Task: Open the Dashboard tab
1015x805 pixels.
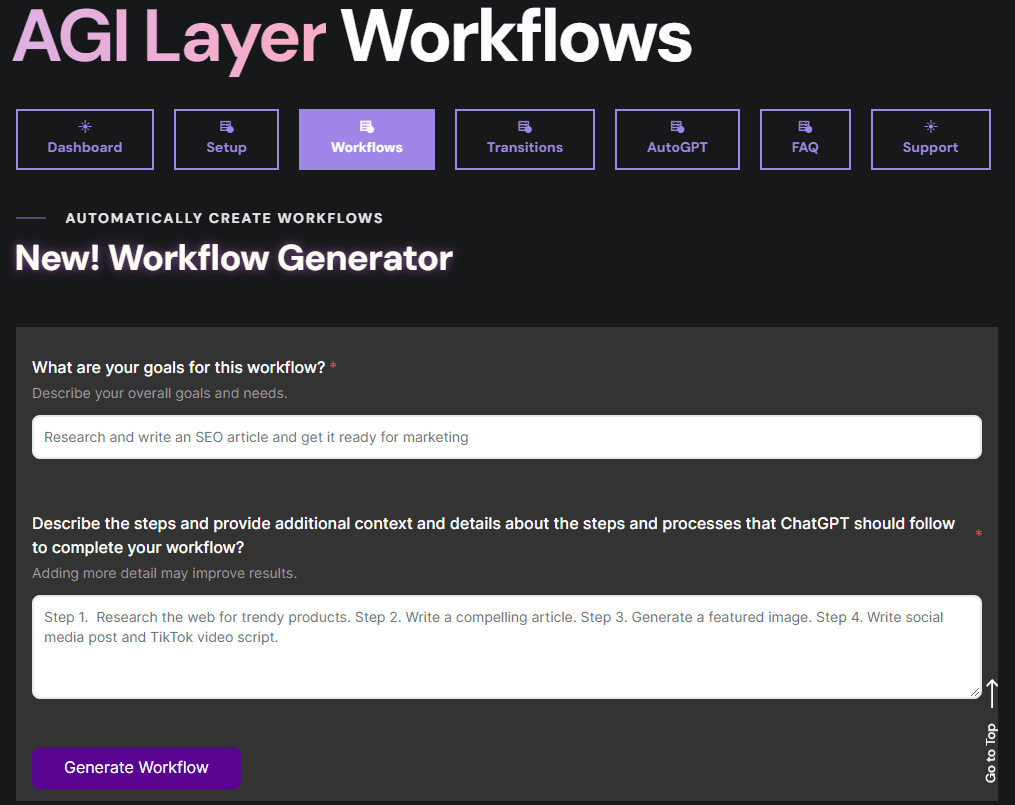Action: click(85, 139)
